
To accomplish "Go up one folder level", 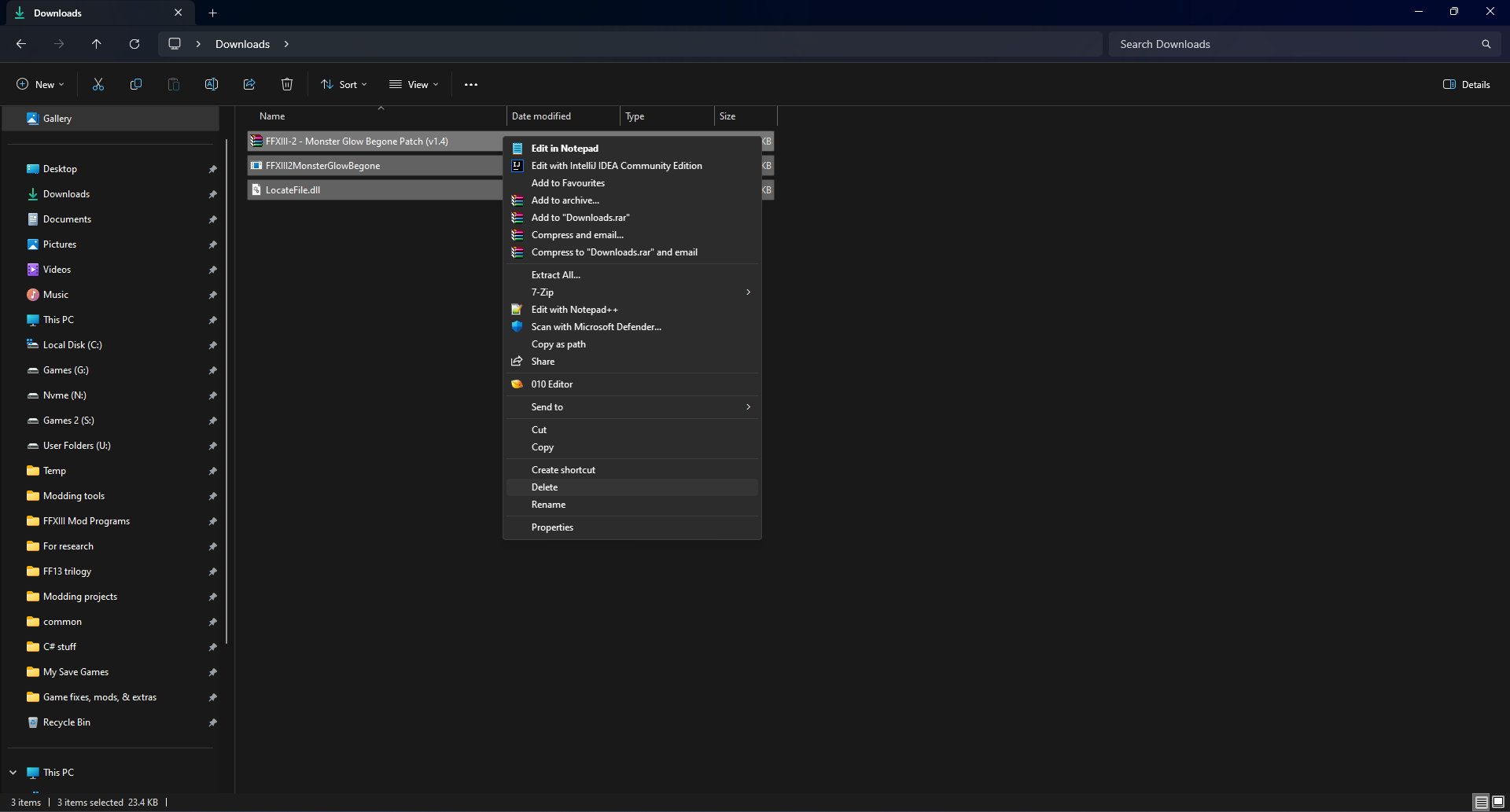I will (x=97, y=44).
